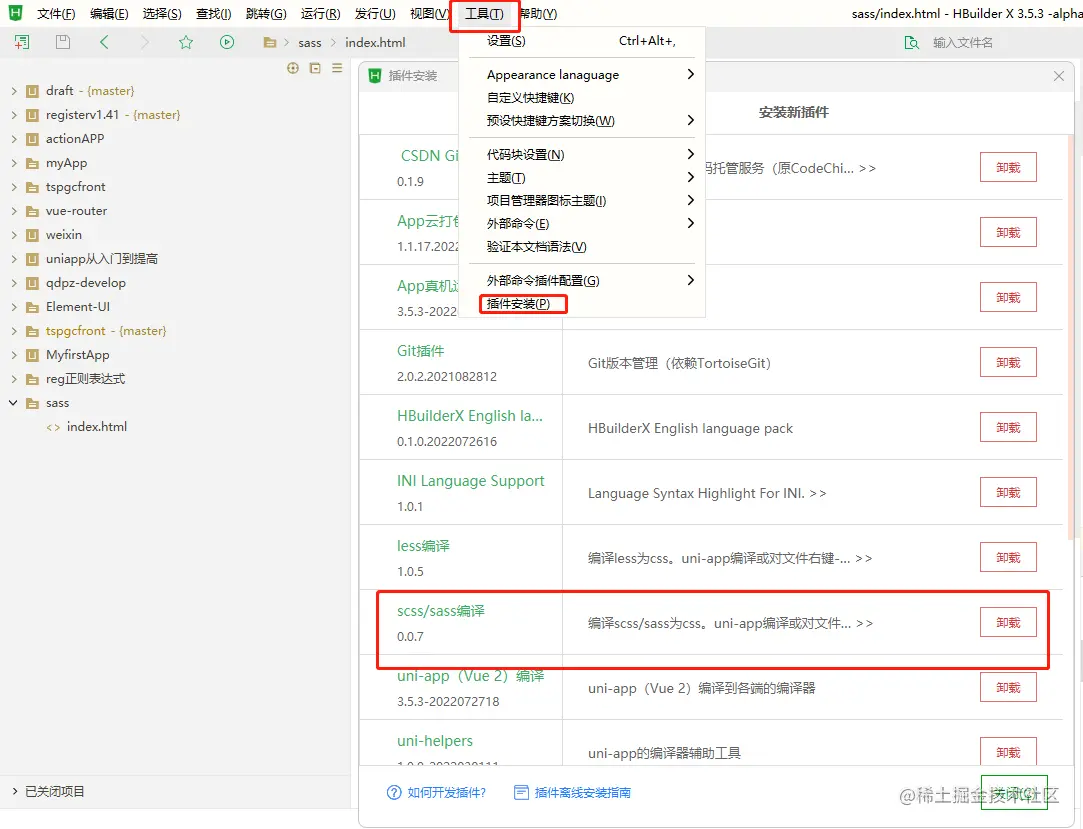The image size is (1083, 829).
Task: Click the collapse all icon in project panel
Action: [315, 68]
